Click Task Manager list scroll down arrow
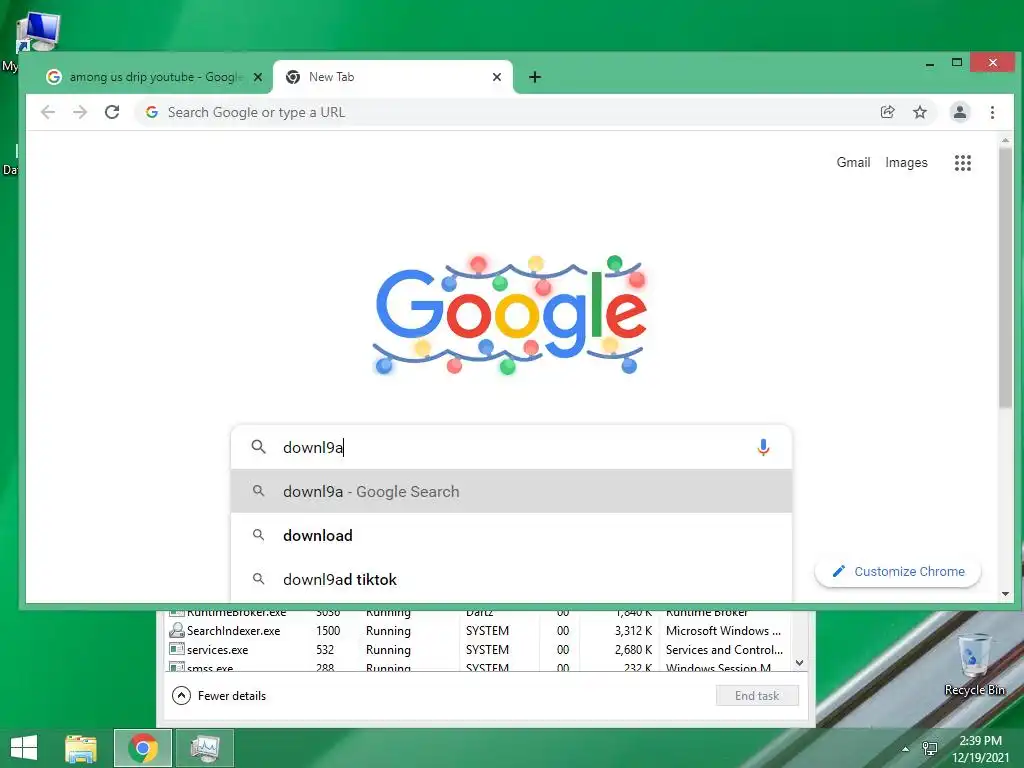This screenshot has width=1024, height=768. 799,663
